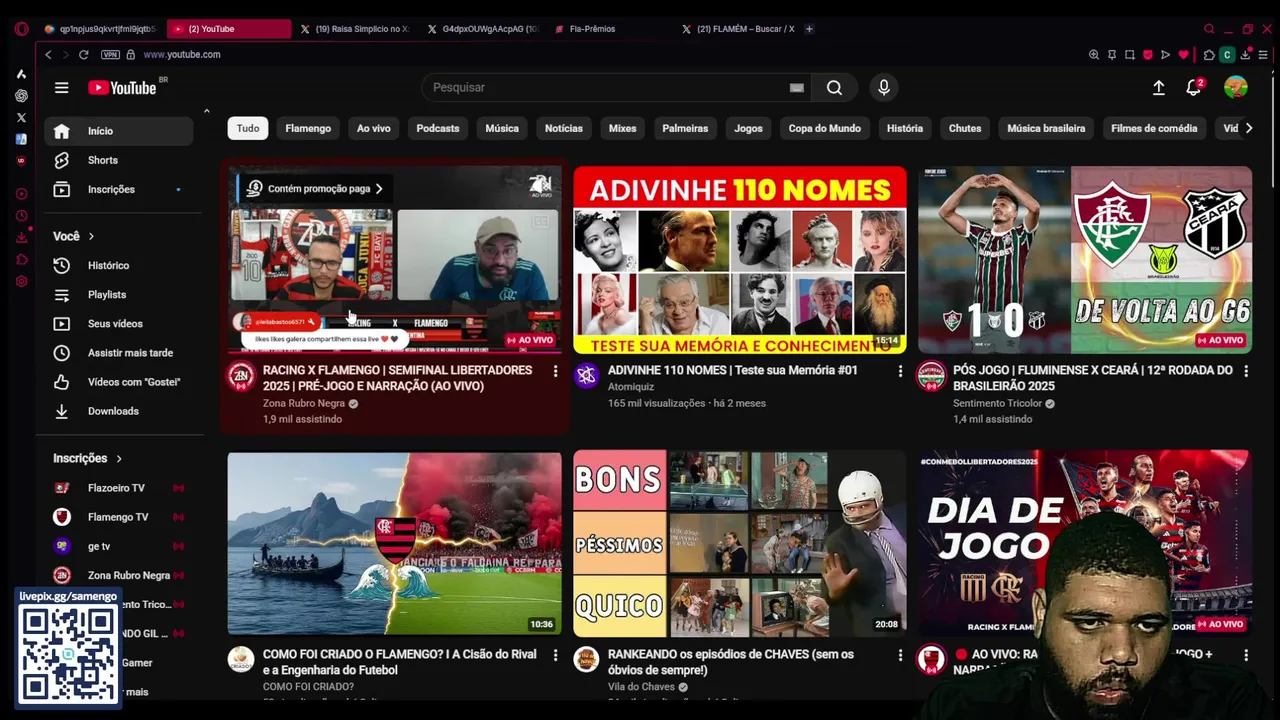Open Opera sidebar history clock
This screenshot has height=720, width=1280.
(21, 216)
